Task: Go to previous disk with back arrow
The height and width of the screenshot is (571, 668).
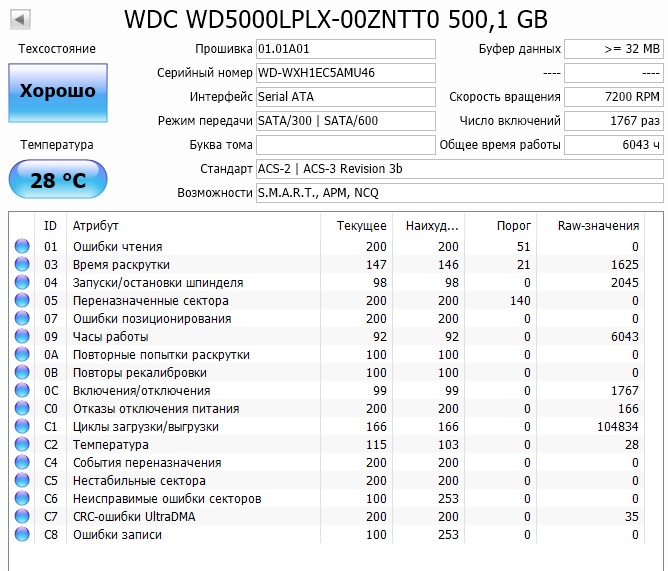Action: click(20, 20)
